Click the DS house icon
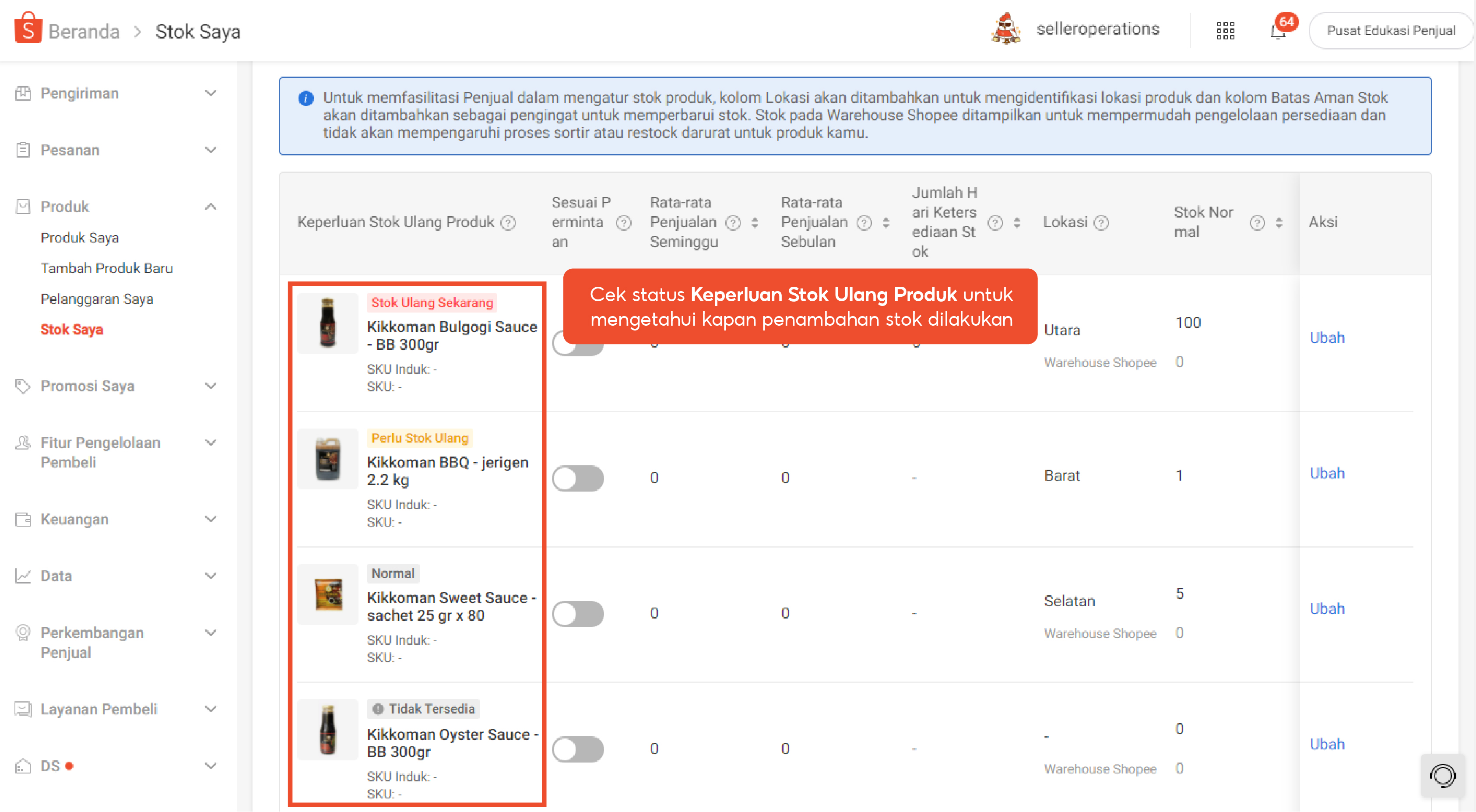 coord(23,766)
